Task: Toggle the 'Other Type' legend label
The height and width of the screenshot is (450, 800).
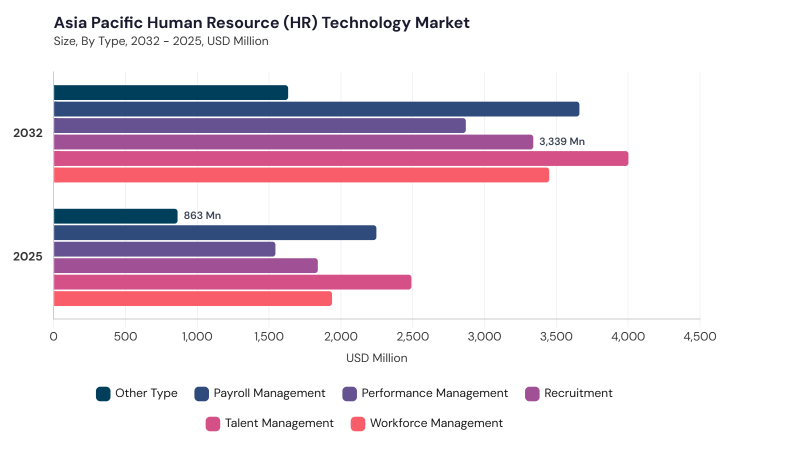Action: point(146,393)
